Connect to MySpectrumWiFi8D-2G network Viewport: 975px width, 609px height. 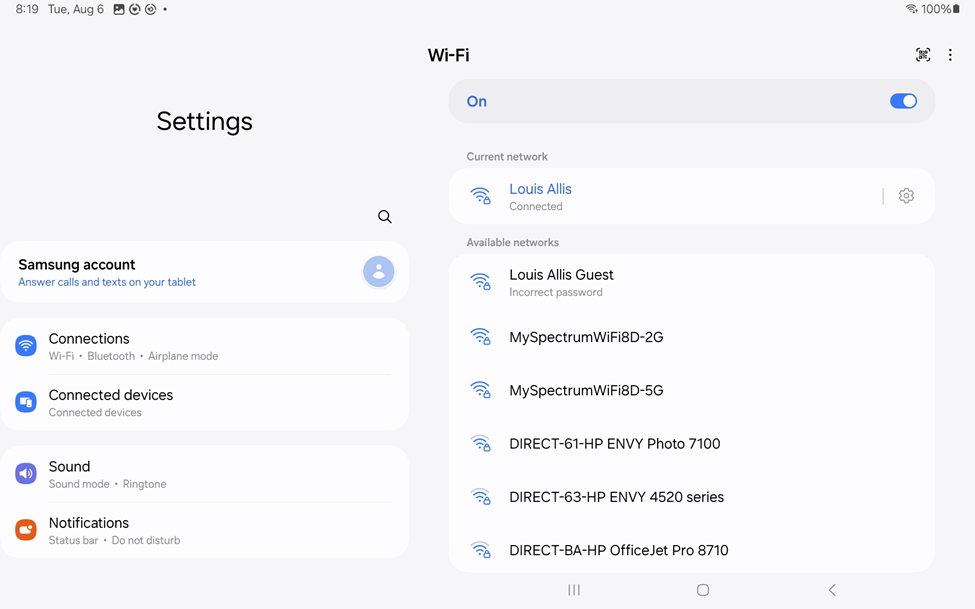(586, 337)
